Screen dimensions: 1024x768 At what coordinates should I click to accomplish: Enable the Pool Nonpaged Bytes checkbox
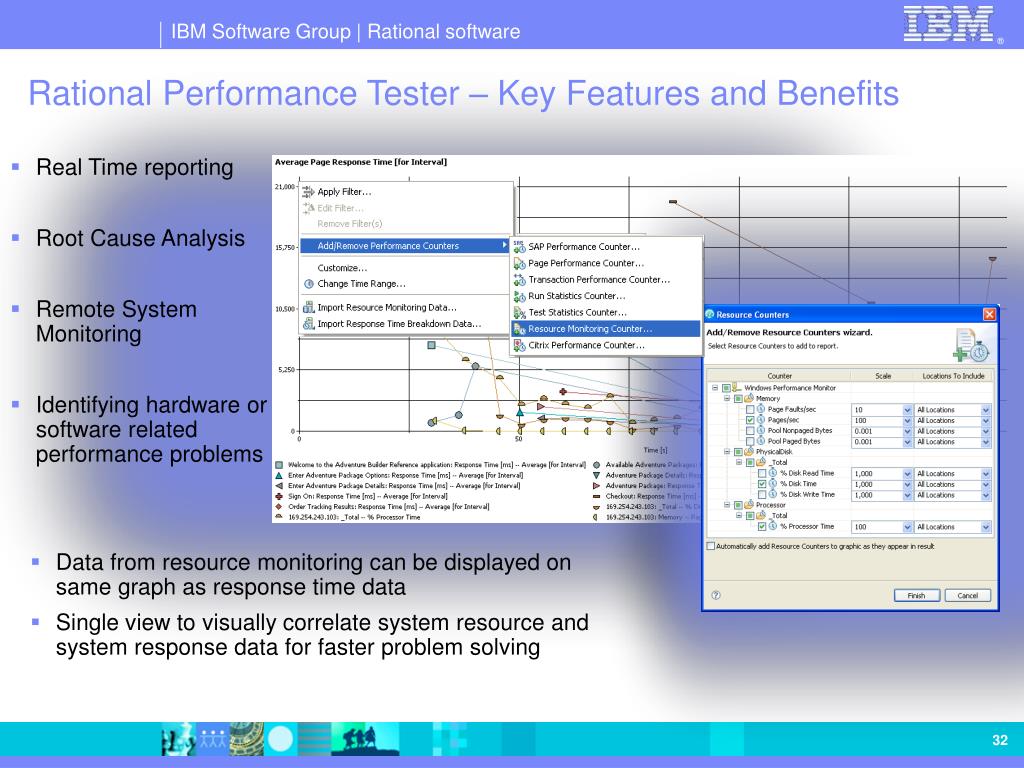[x=750, y=431]
